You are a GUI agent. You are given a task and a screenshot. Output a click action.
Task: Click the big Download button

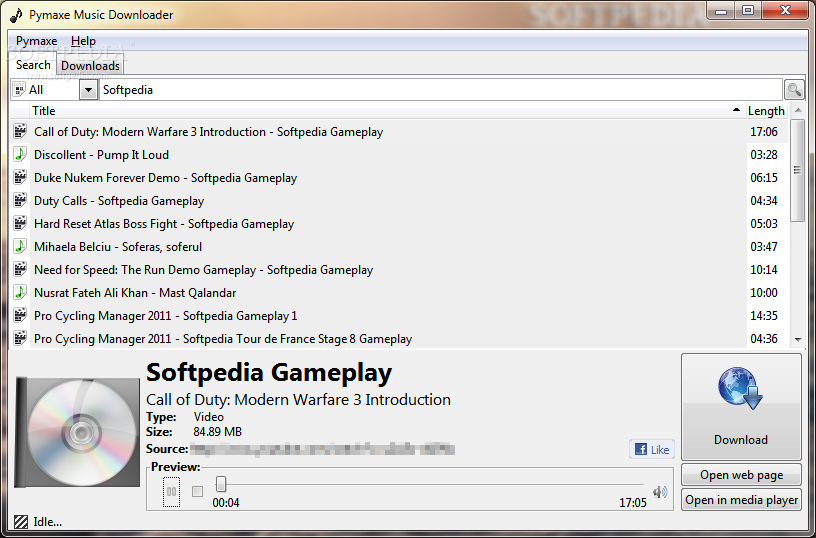pyautogui.click(x=741, y=406)
